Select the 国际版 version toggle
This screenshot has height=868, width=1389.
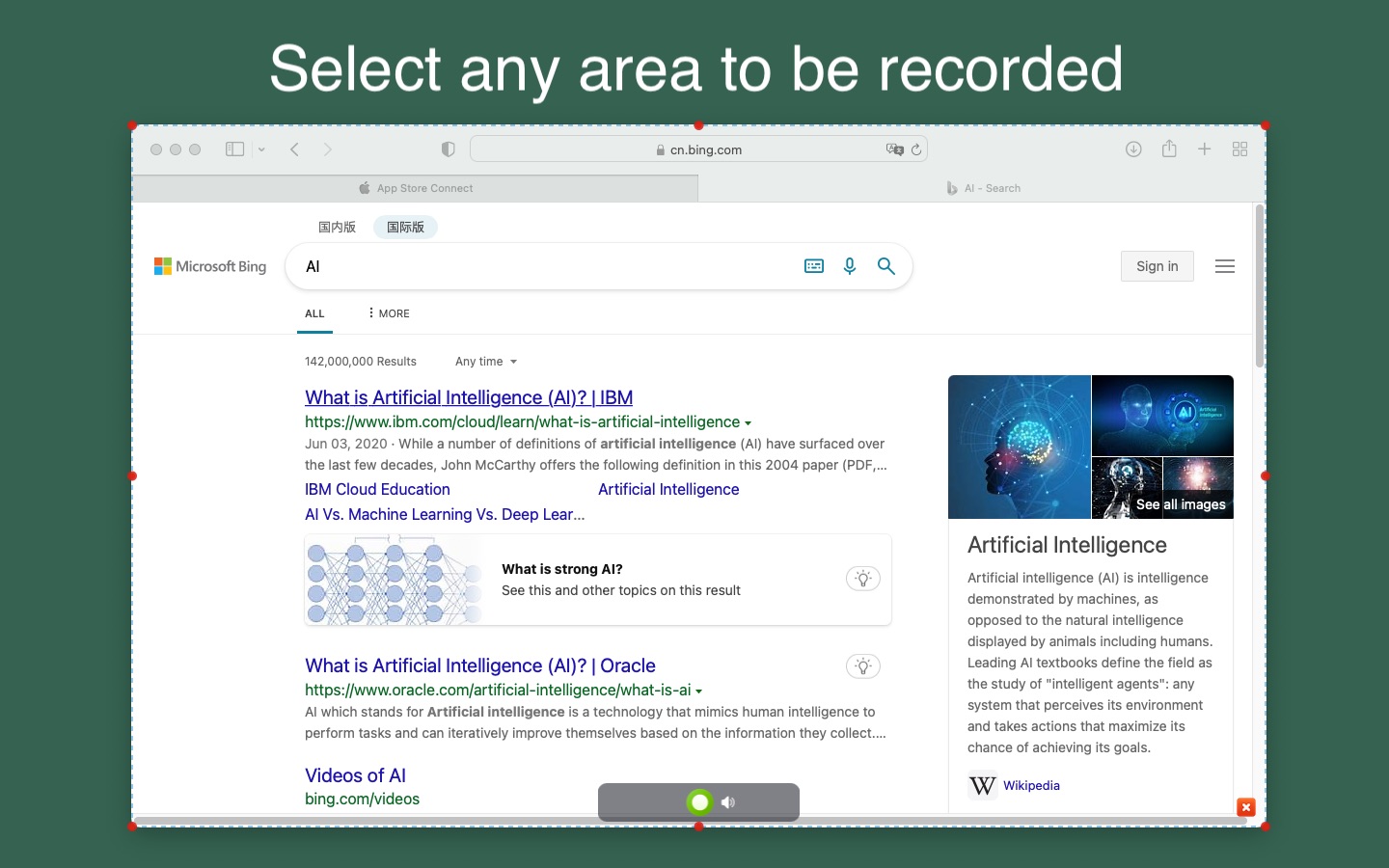click(405, 228)
